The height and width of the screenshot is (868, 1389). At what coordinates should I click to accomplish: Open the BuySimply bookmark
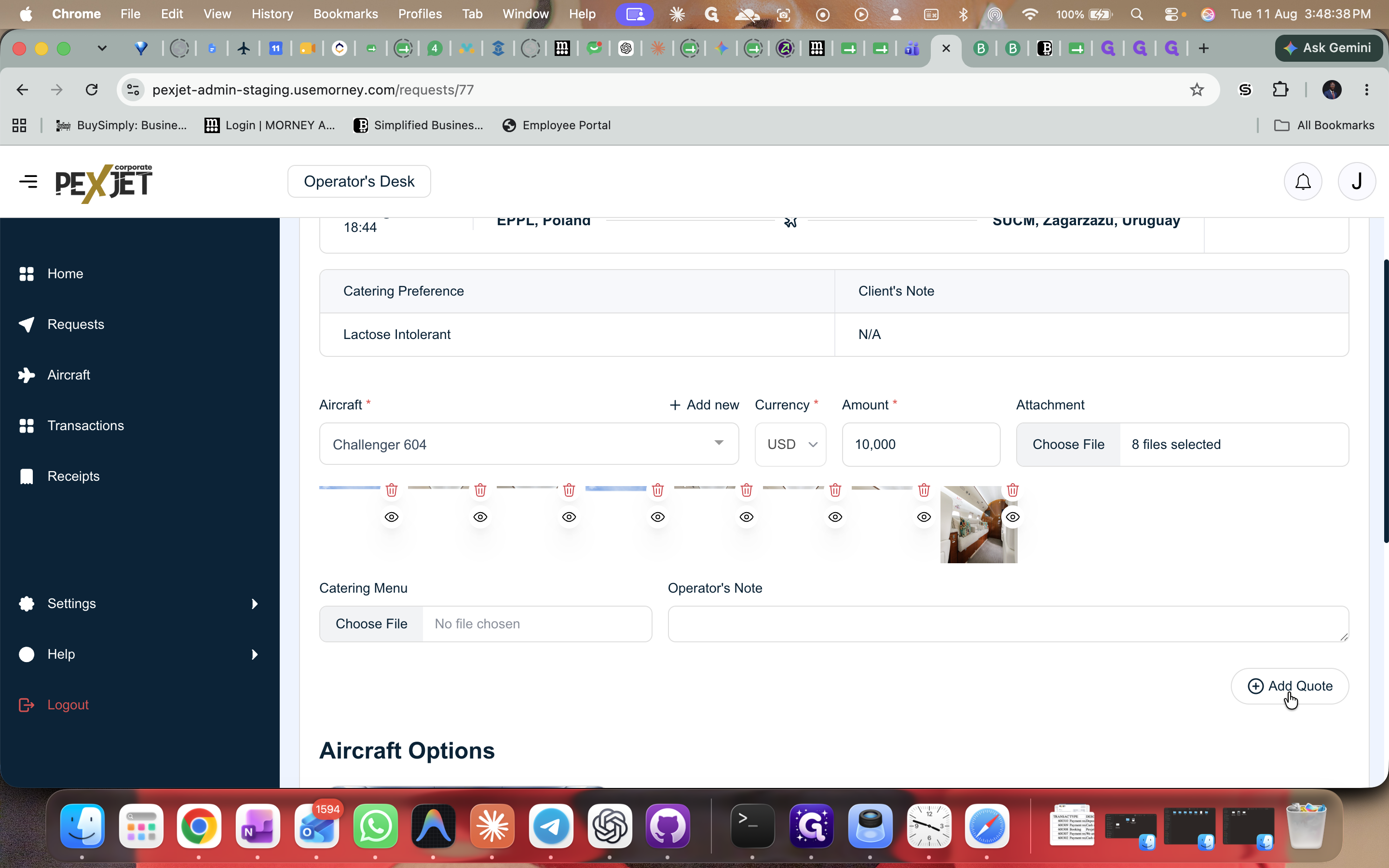pos(121,125)
